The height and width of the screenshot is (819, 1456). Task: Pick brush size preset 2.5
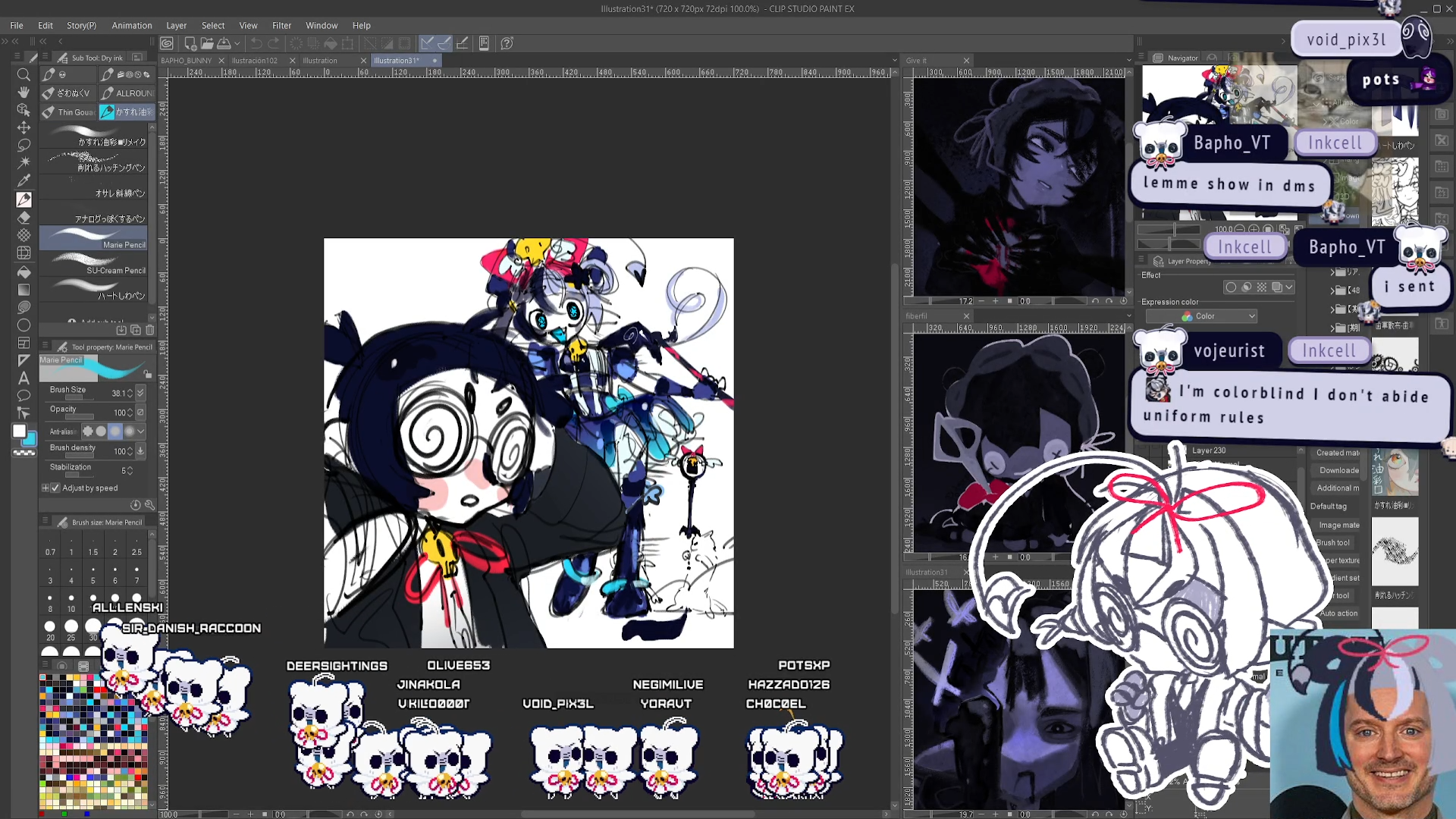[x=136, y=546]
